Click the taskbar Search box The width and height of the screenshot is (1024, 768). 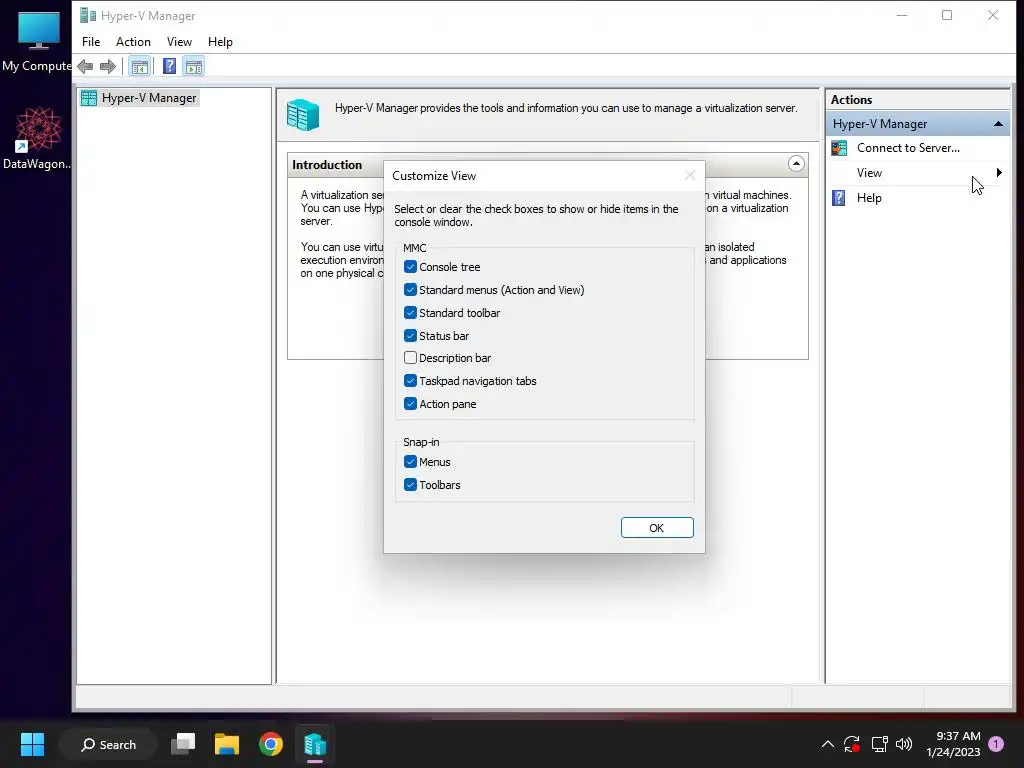coord(108,744)
